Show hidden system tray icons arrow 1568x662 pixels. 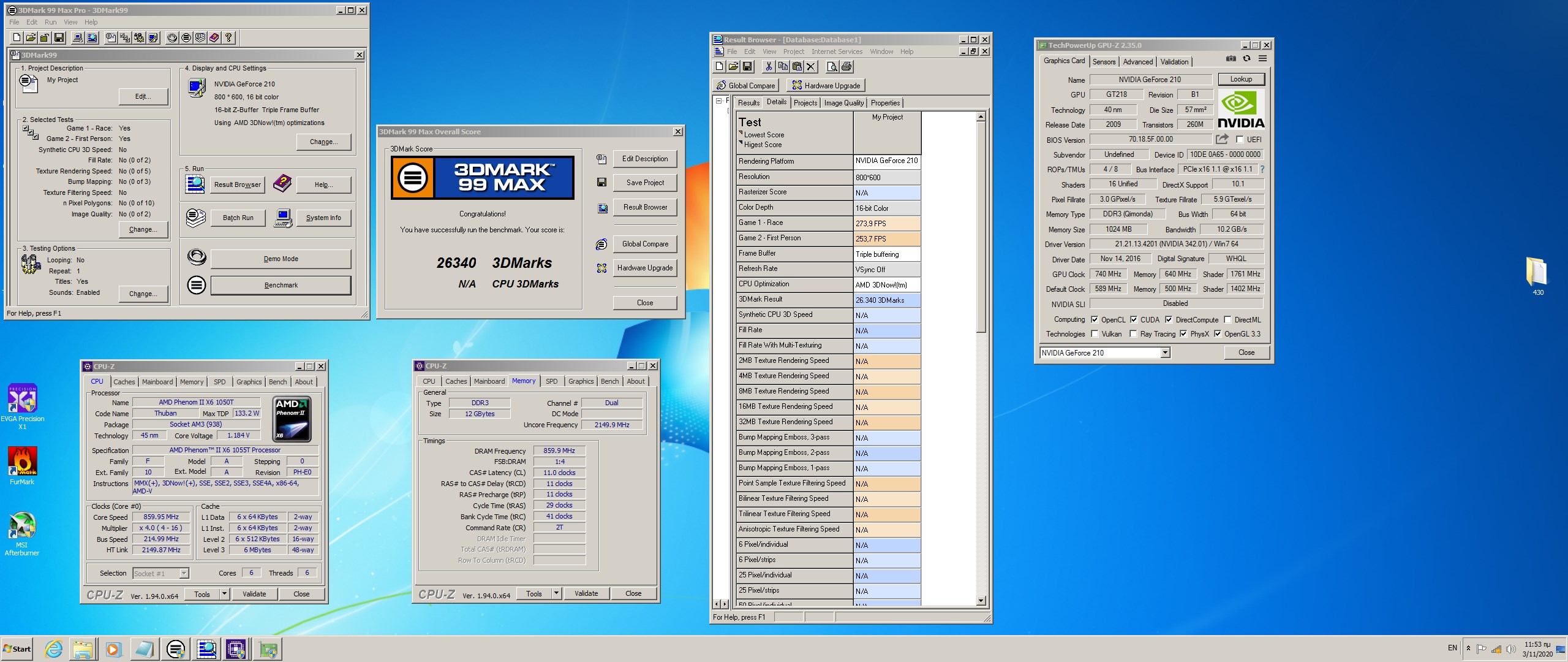pos(1468,649)
